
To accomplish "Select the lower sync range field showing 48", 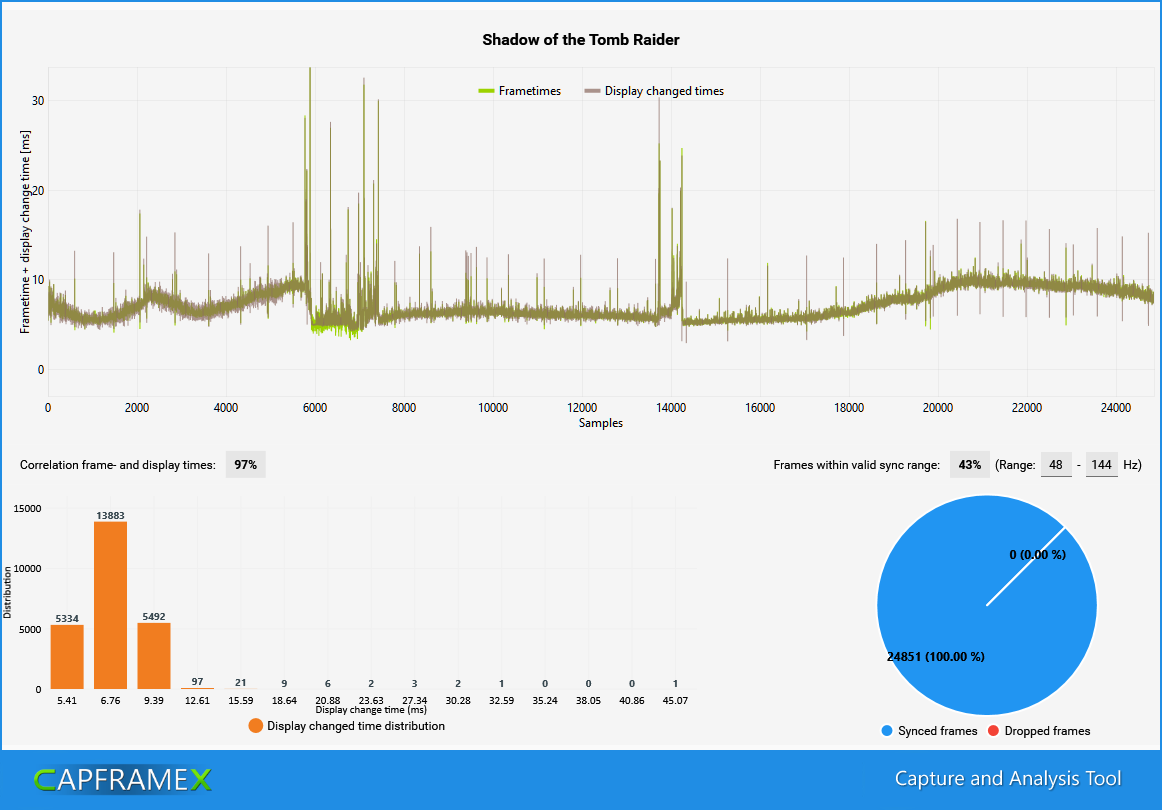I will coord(1056,464).
